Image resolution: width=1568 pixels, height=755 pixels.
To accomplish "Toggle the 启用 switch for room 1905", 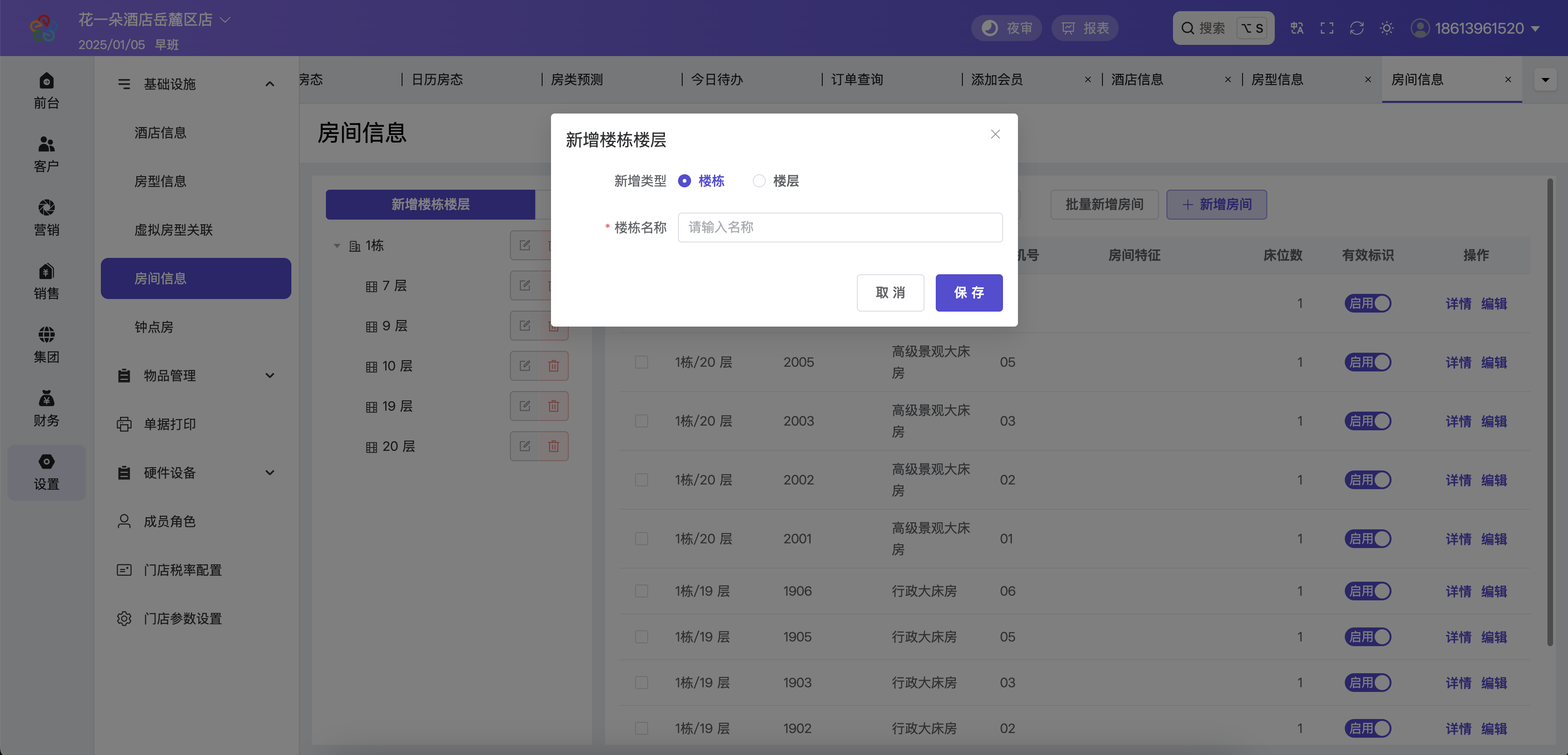I will click(x=1368, y=637).
